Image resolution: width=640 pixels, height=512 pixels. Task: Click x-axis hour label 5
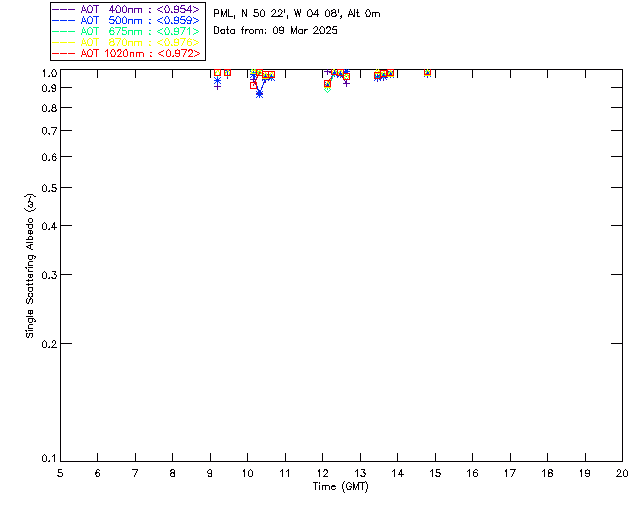(x=60, y=473)
